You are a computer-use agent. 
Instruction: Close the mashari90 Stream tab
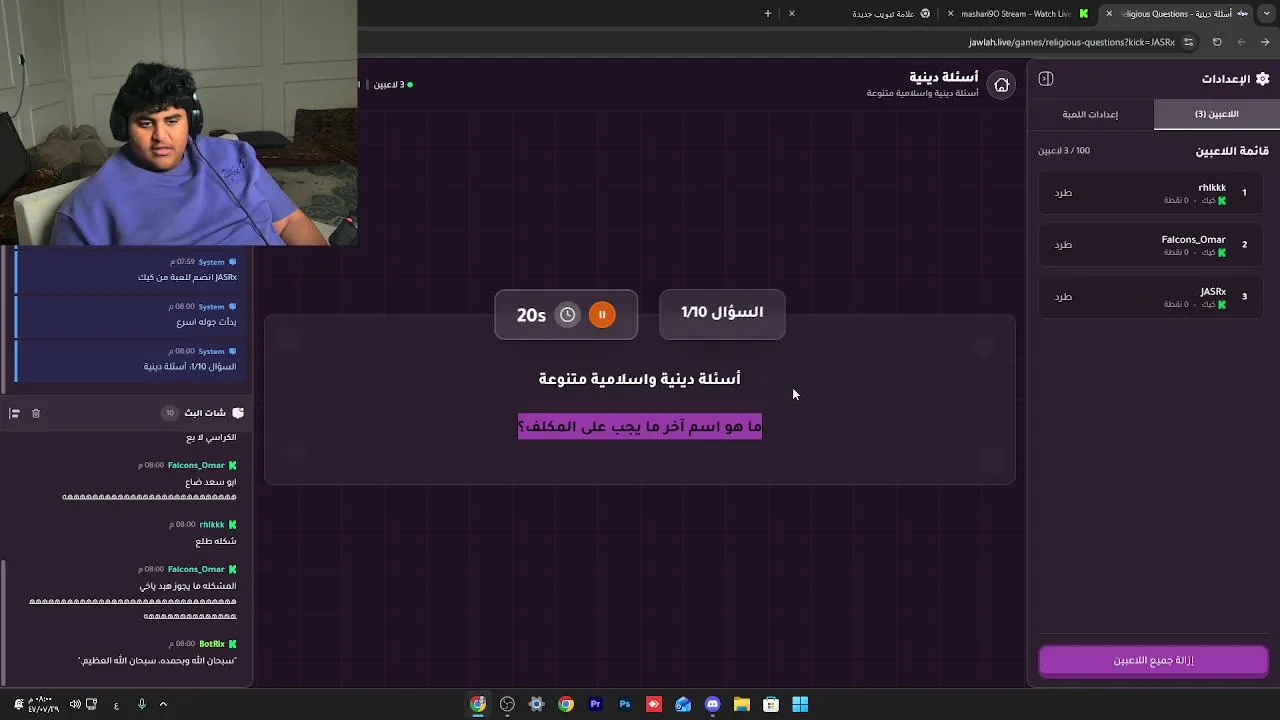coord(950,14)
